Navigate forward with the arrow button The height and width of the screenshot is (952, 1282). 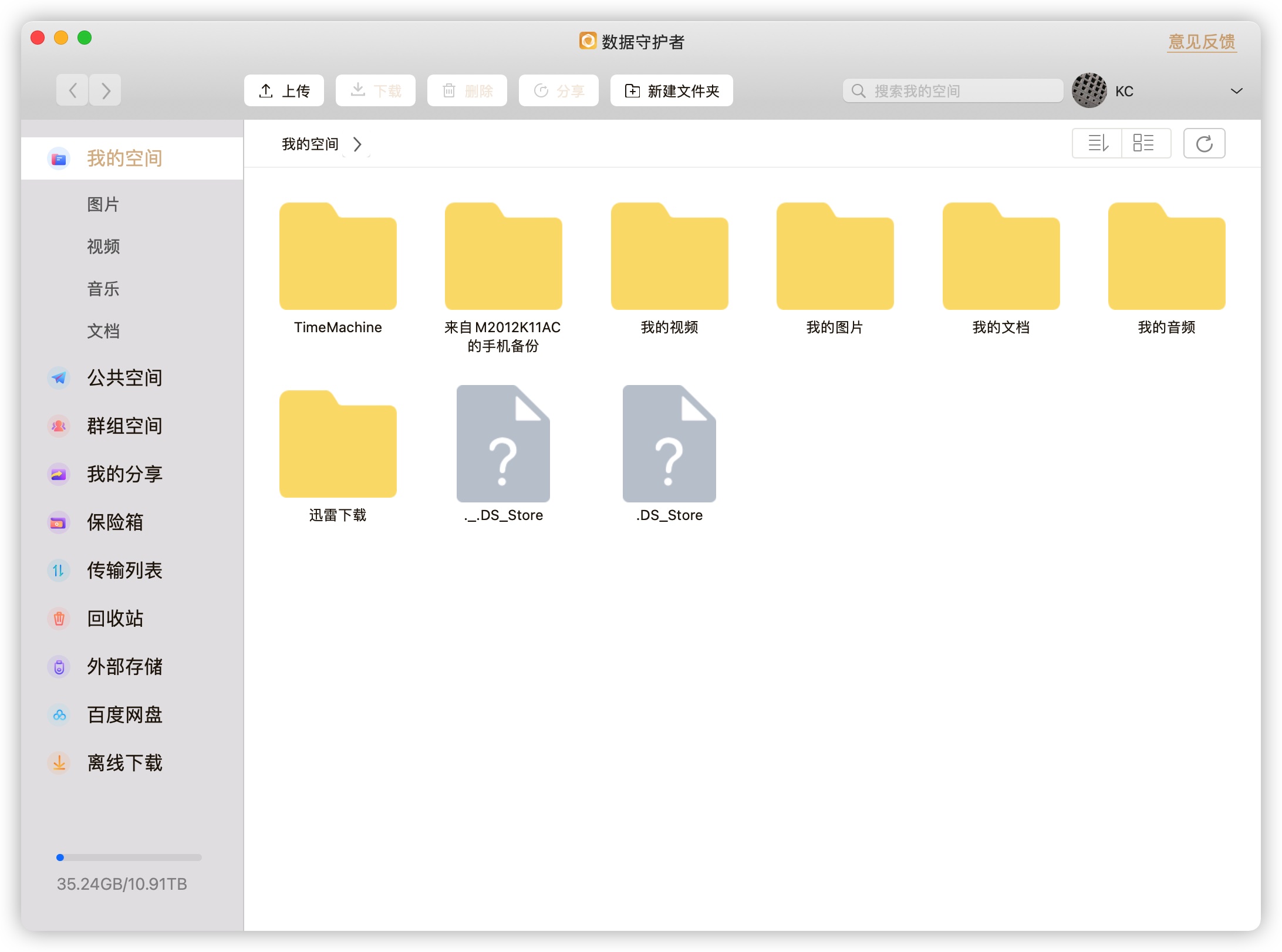(x=106, y=91)
